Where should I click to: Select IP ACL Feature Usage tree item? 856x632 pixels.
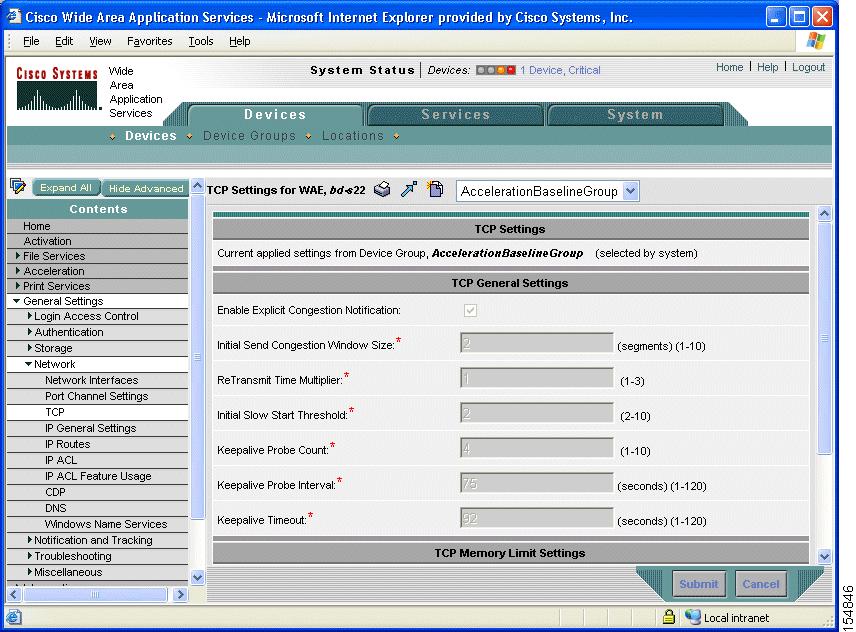98,476
